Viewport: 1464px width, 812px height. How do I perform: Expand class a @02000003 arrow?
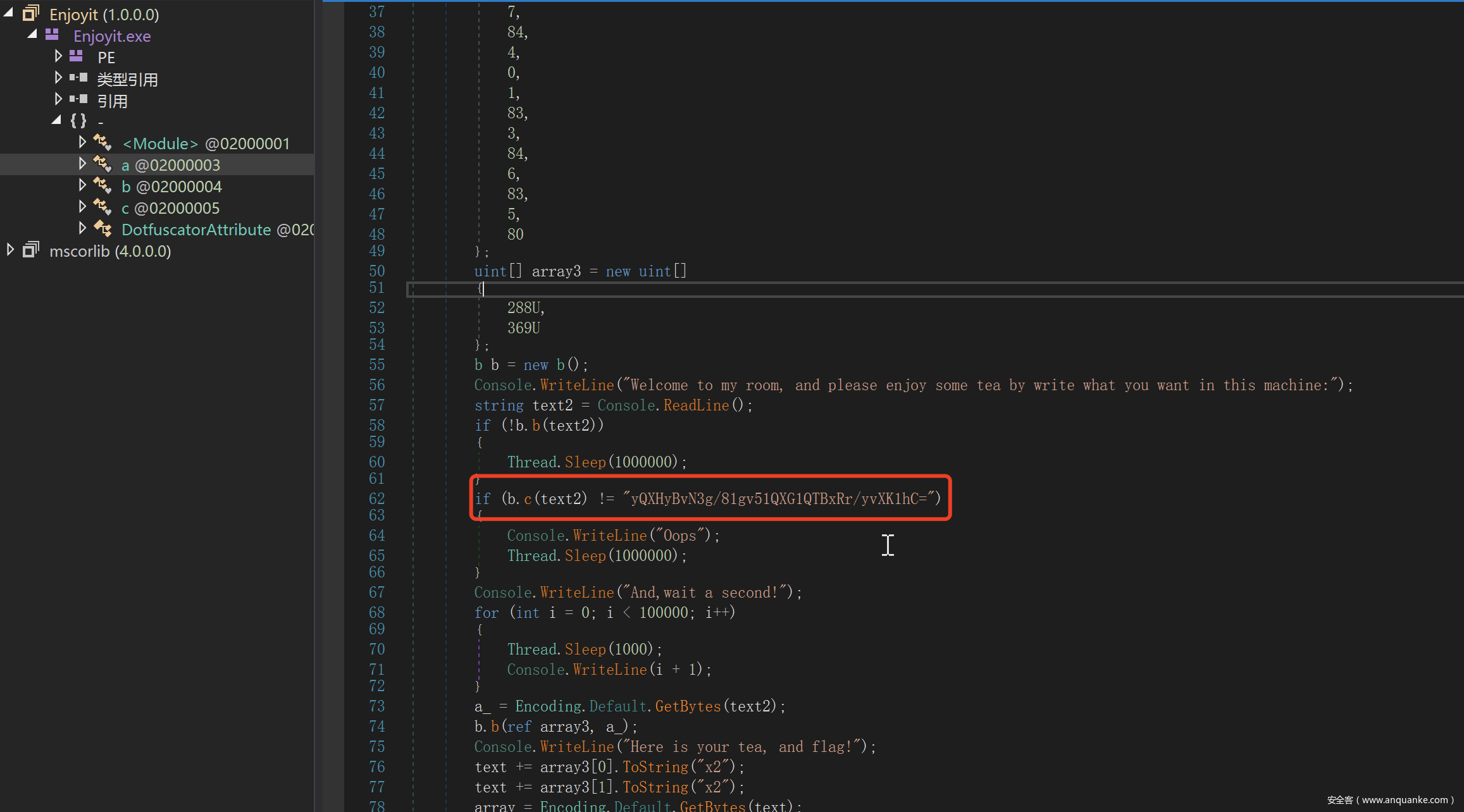(x=82, y=164)
